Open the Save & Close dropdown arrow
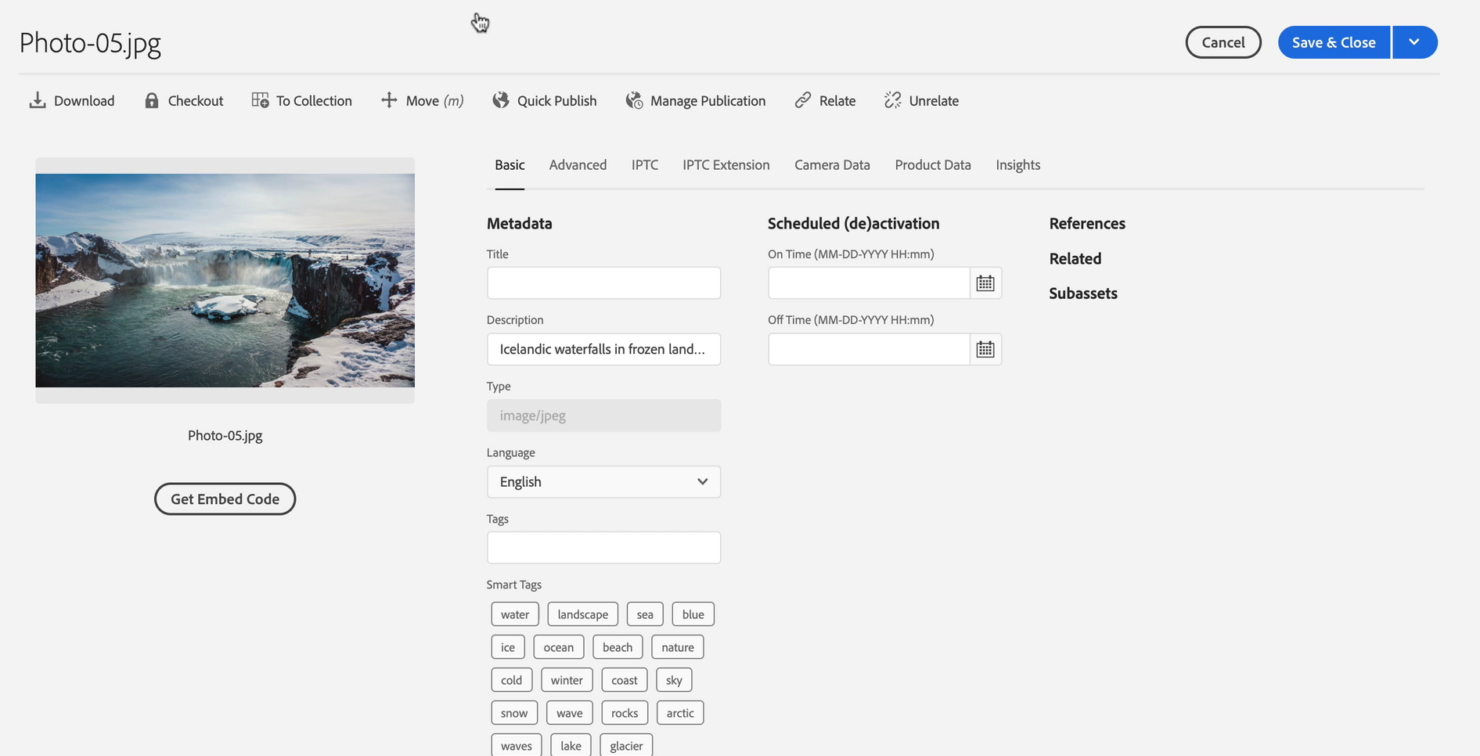This screenshot has width=1480, height=756. [x=1415, y=42]
